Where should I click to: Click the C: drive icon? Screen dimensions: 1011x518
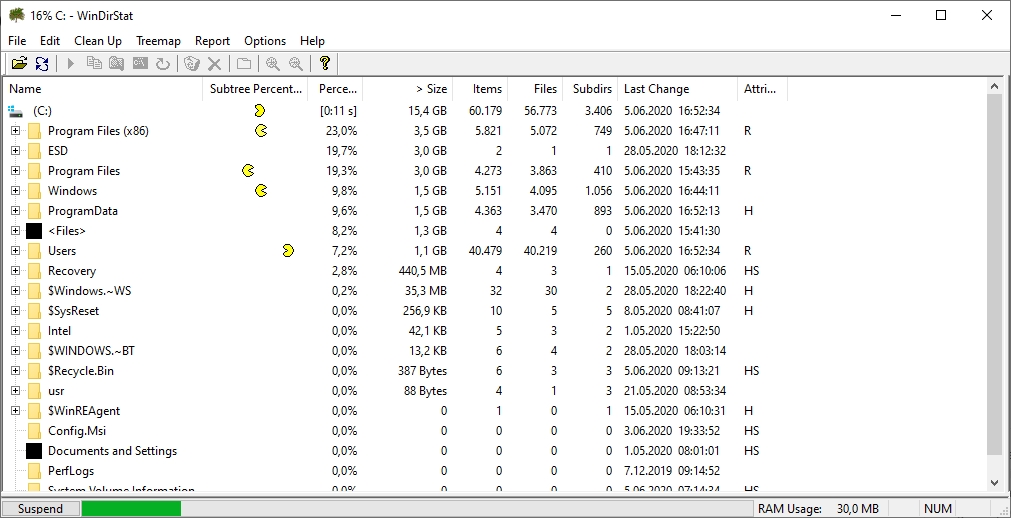(x=15, y=111)
